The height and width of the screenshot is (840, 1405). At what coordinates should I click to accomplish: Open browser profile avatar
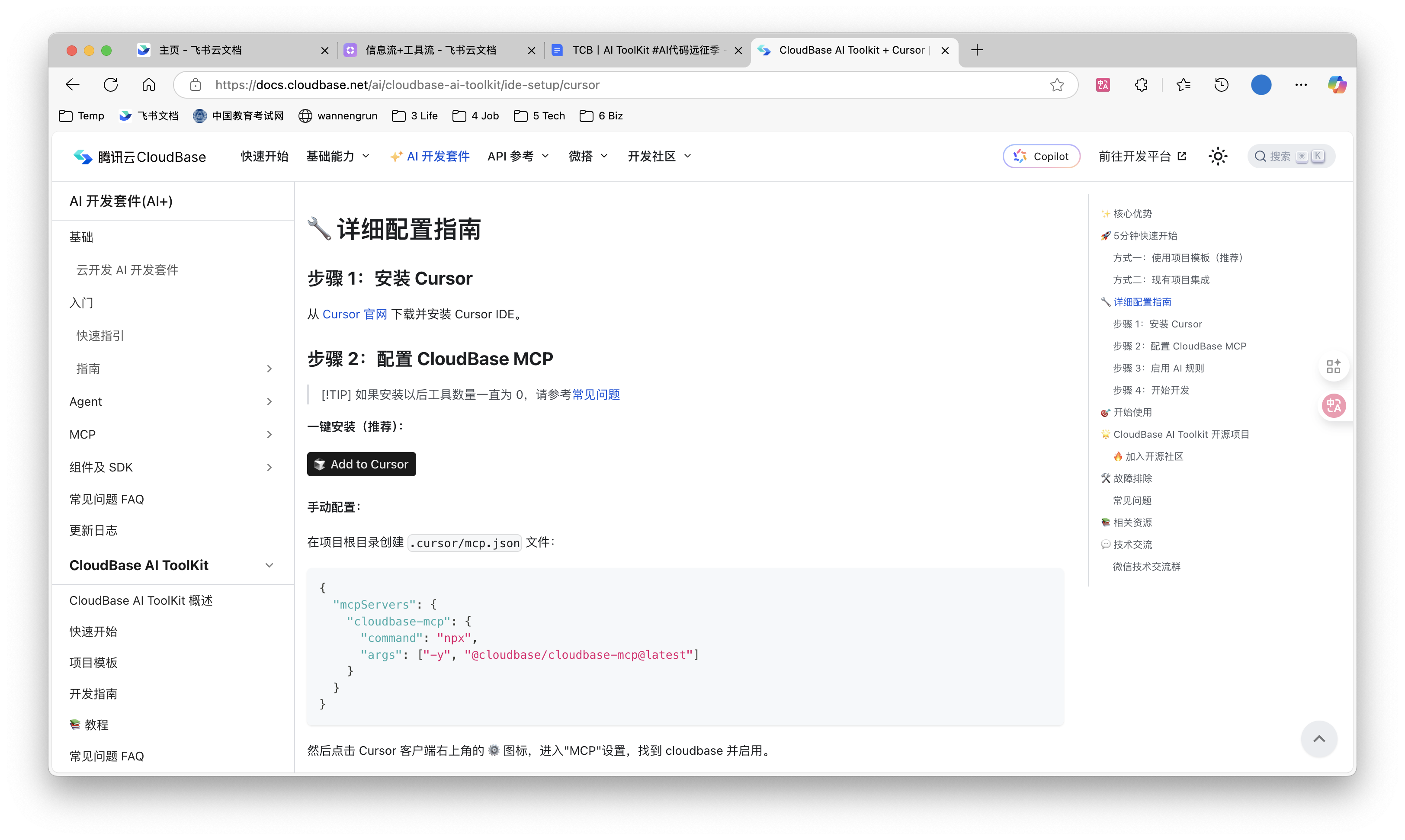click(x=1261, y=85)
